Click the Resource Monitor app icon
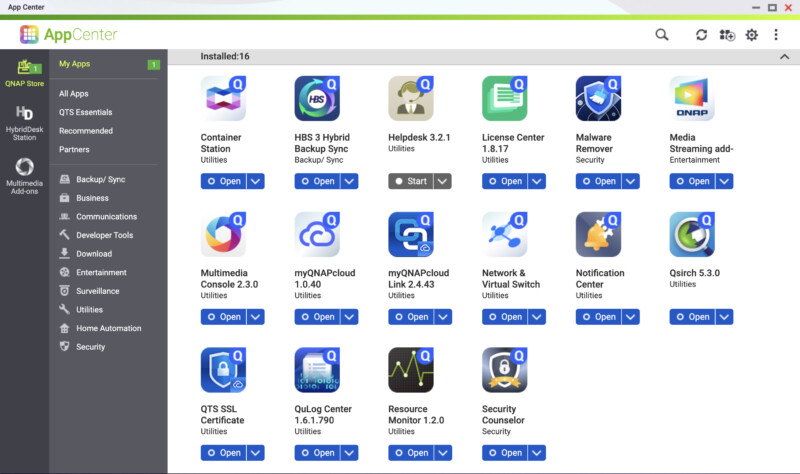The image size is (800, 474). pyautogui.click(x=411, y=370)
